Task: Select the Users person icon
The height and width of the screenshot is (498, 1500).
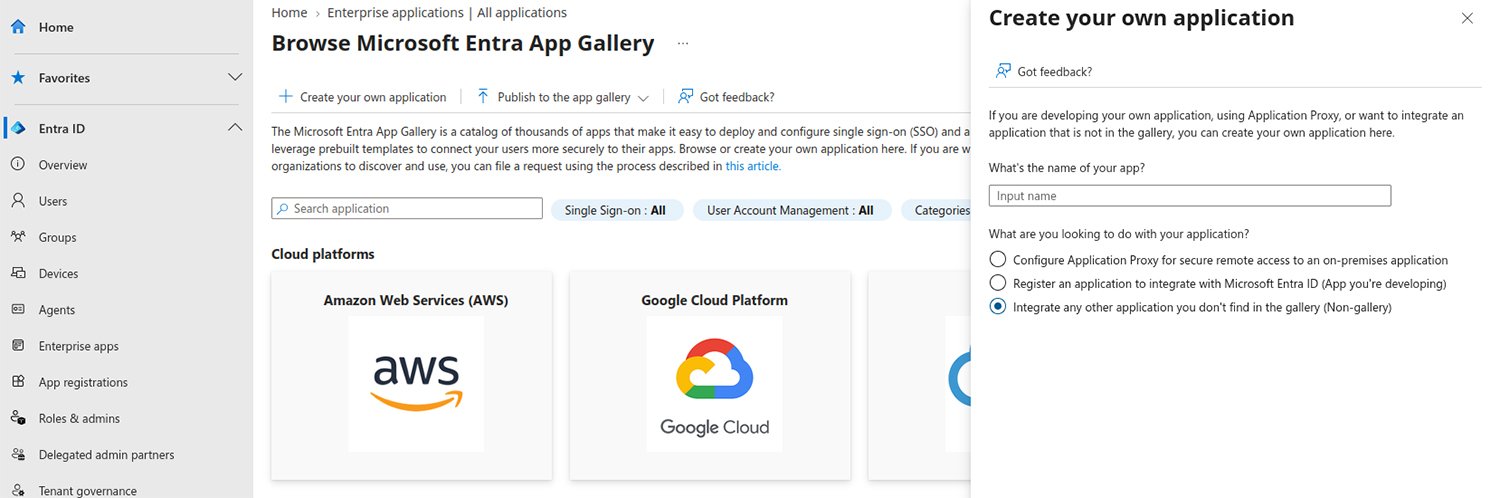Action: [x=17, y=200]
